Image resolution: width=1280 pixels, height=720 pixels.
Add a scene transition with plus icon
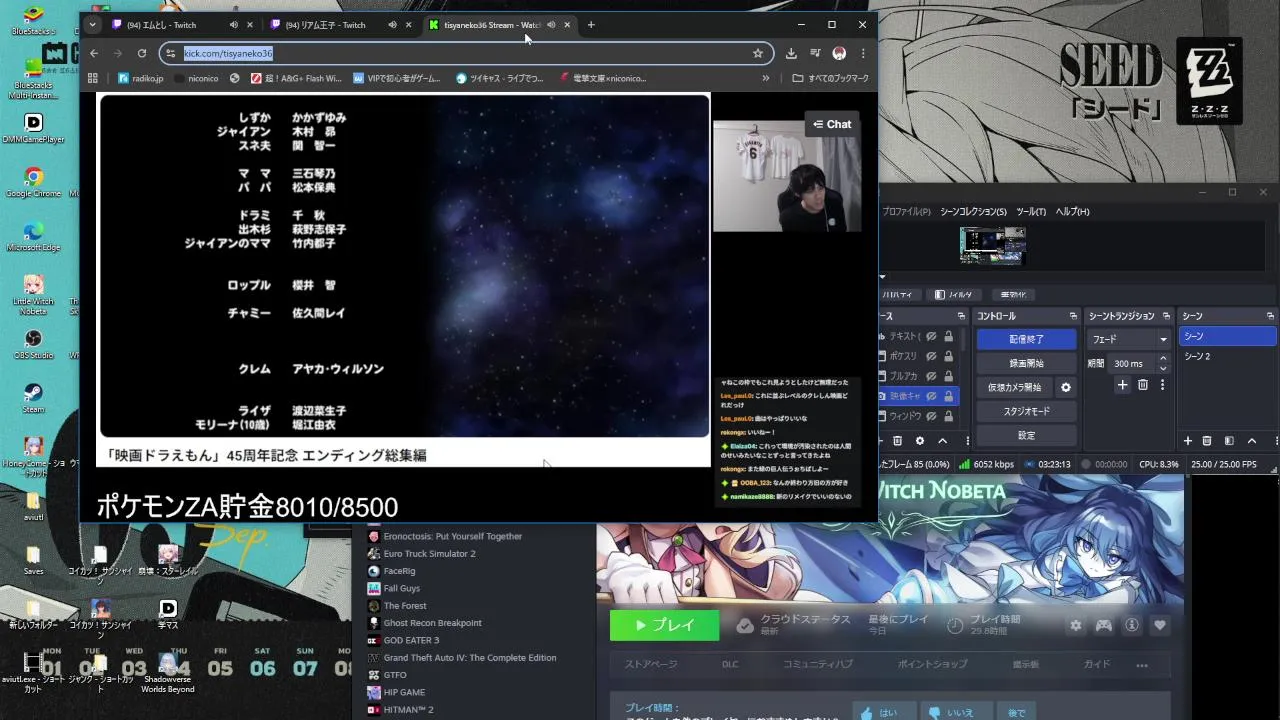point(1122,385)
